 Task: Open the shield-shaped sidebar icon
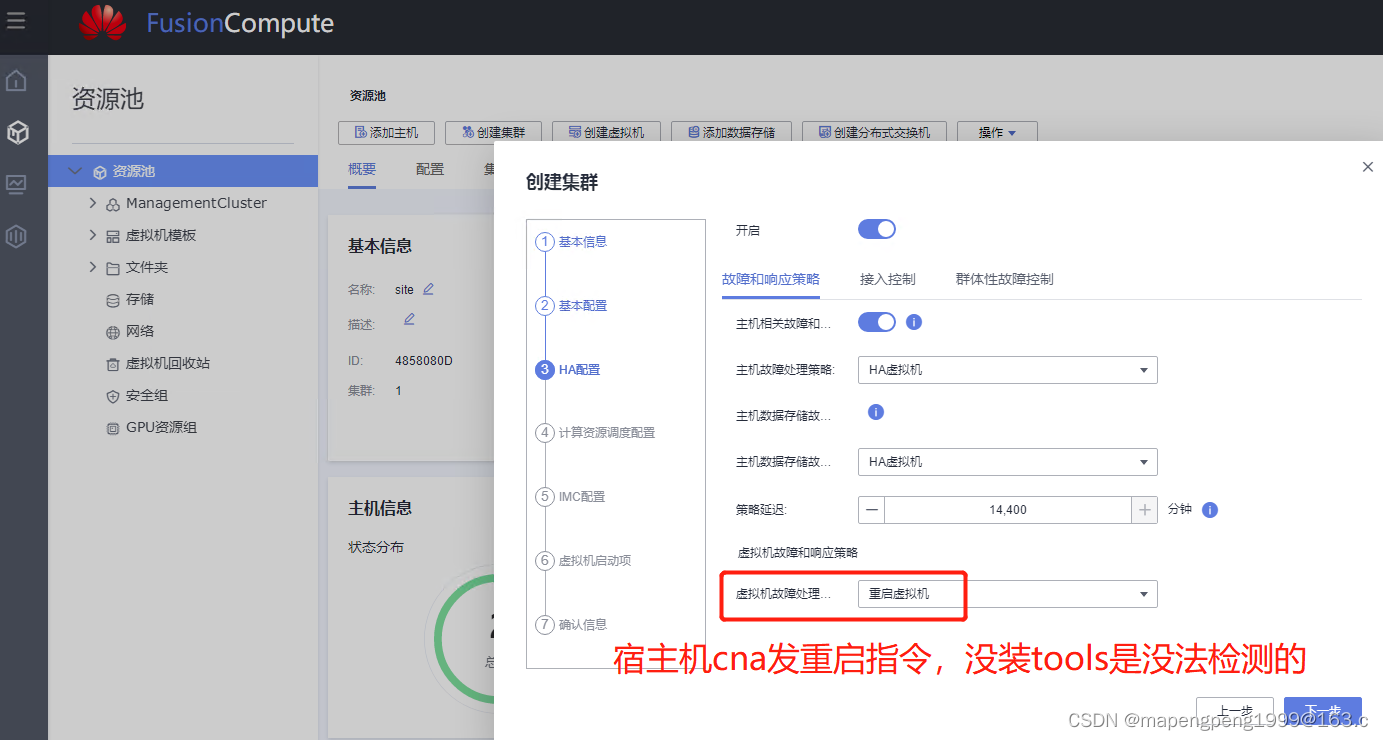click(17, 236)
